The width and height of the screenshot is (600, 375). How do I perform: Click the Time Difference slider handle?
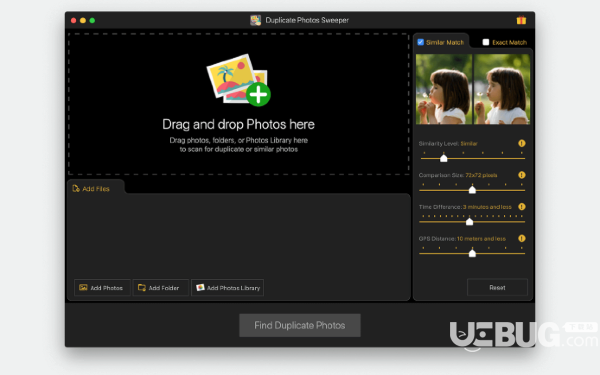pos(470,221)
